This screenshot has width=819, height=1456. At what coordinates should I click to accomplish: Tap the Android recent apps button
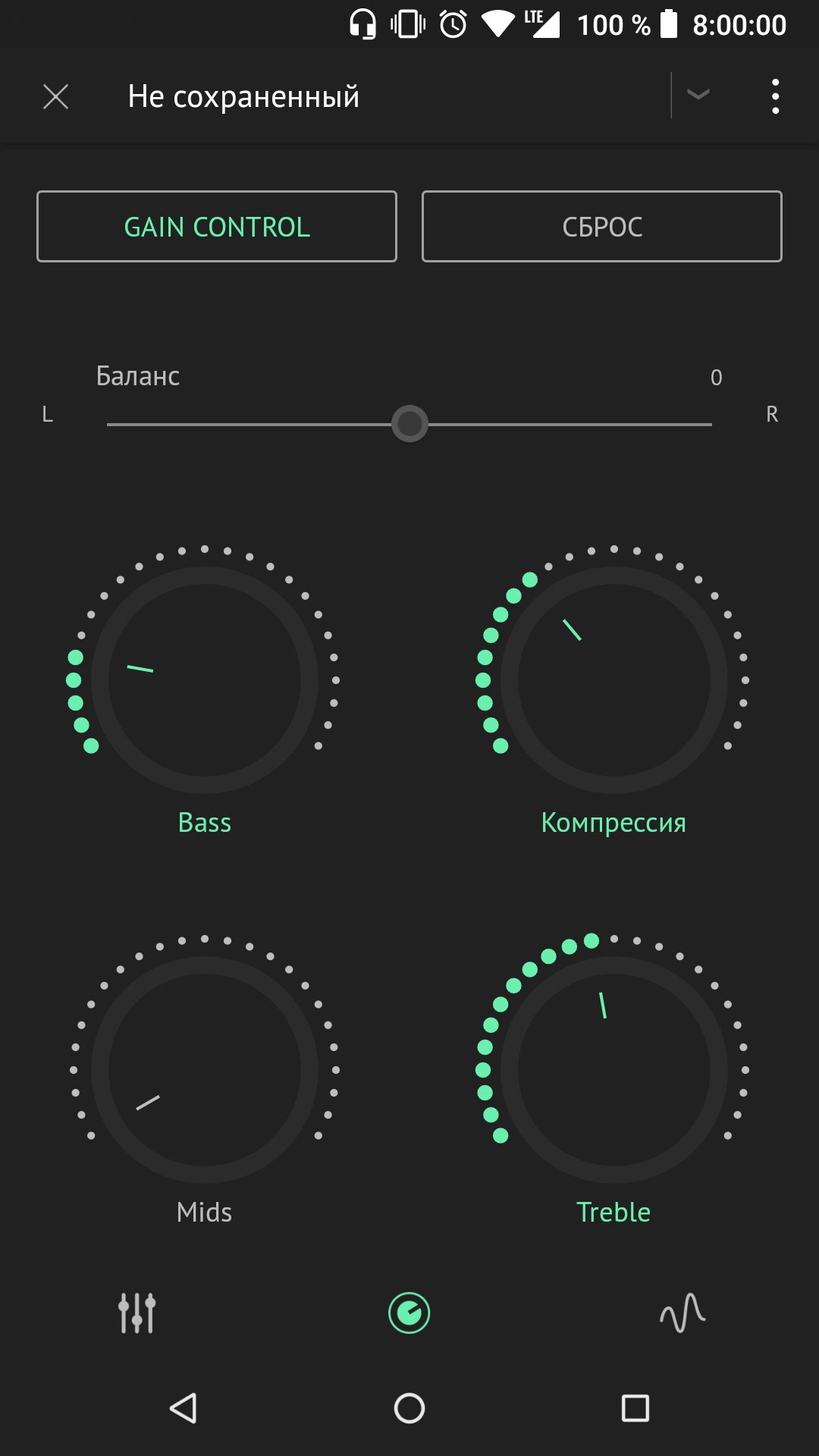click(635, 1408)
